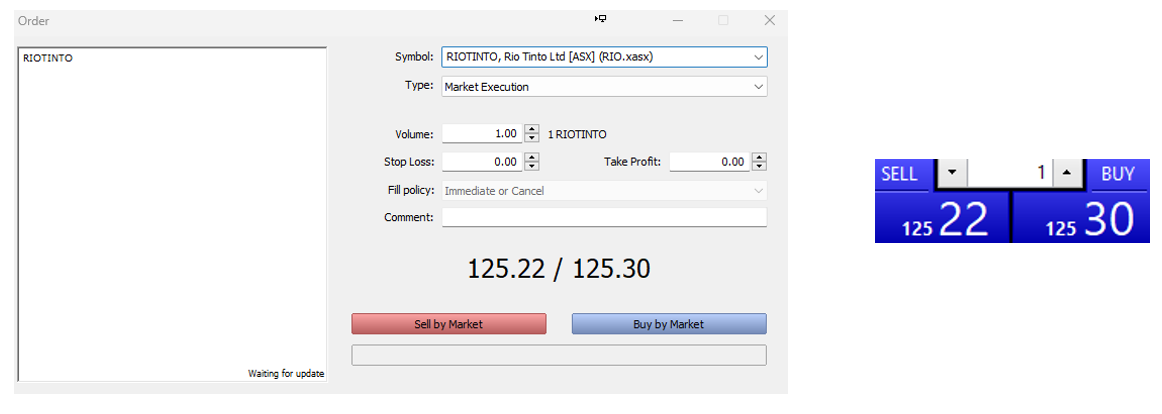This screenshot has width=1162, height=414.
Task: Click the Stop Loss value field
Action: pos(480,162)
